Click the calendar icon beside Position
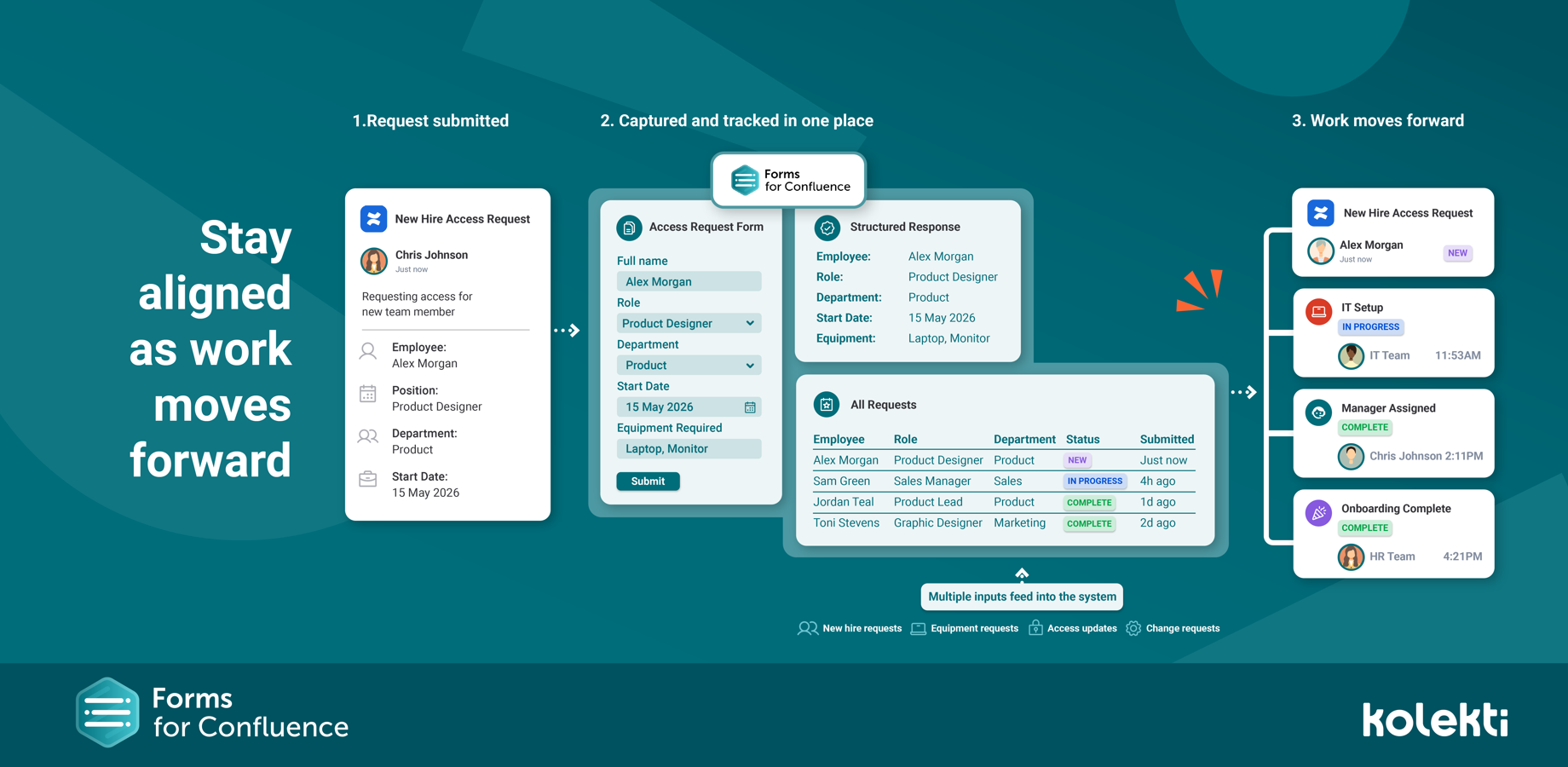This screenshot has height=767, width=1568. (x=368, y=394)
